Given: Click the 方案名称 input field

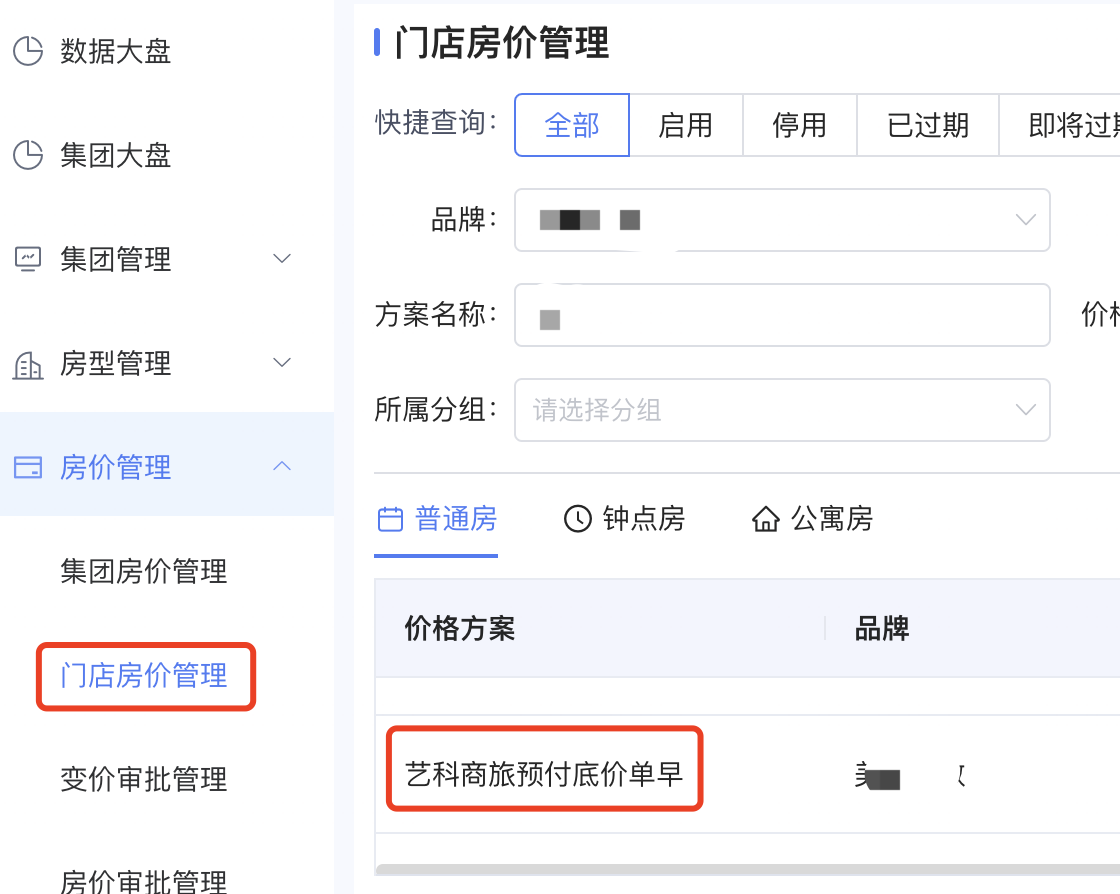Looking at the screenshot, I should click(x=782, y=315).
